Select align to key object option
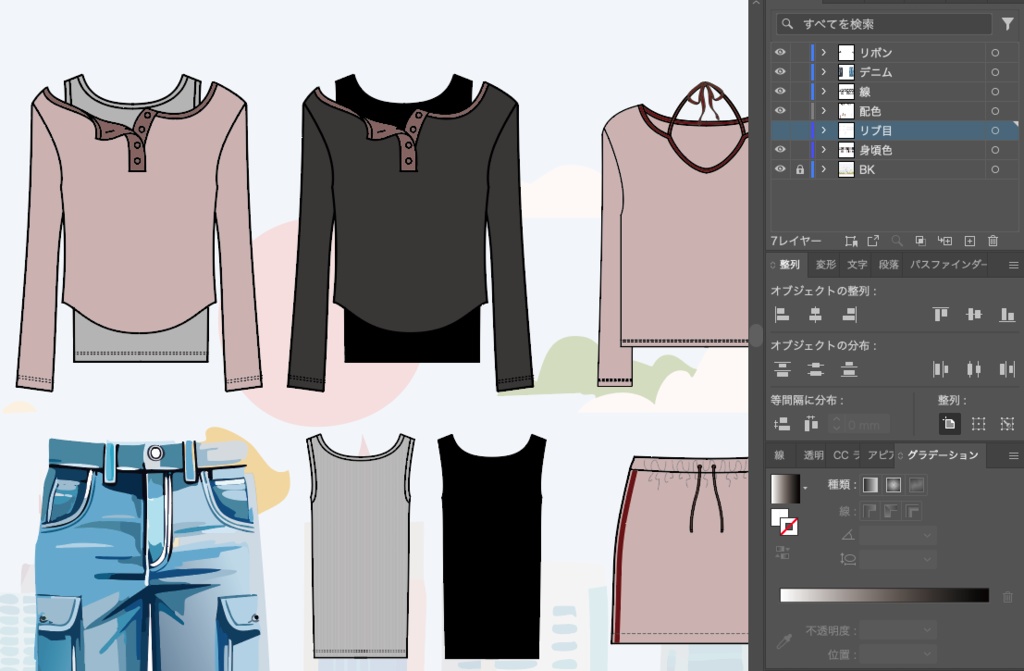This screenshot has height=671, width=1024. (x=1007, y=424)
